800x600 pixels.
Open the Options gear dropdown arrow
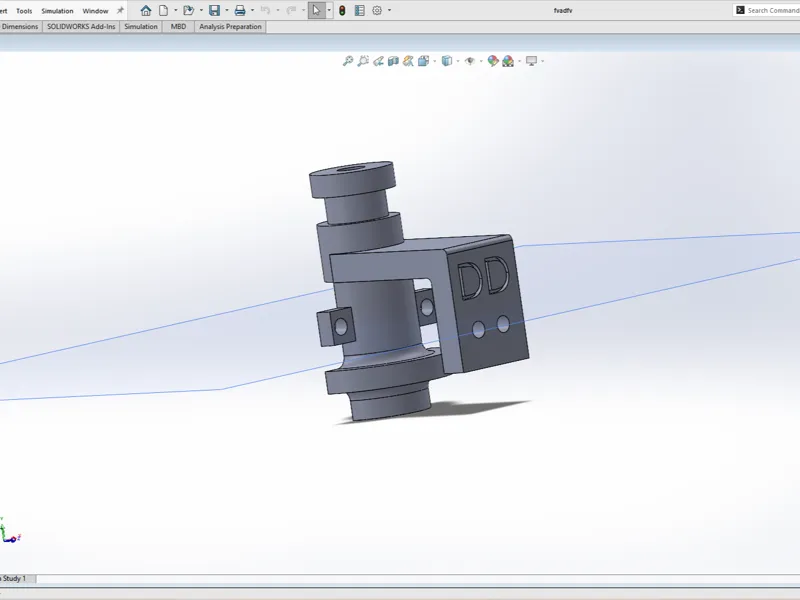(x=389, y=10)
